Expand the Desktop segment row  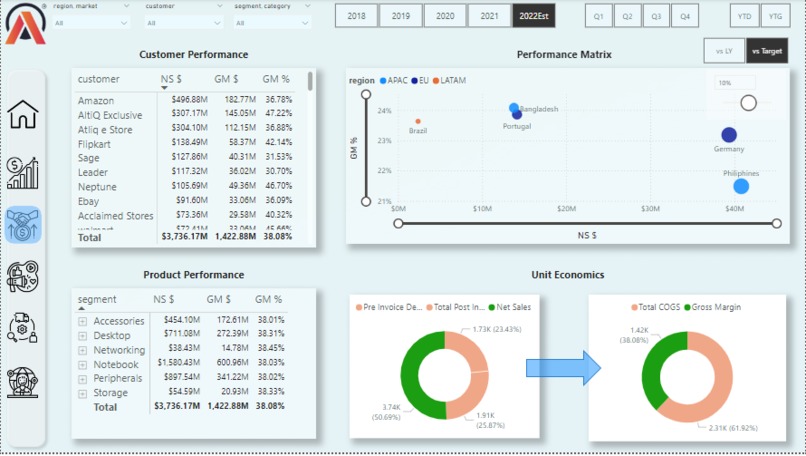pyautogui.click(x=82, y=336)
